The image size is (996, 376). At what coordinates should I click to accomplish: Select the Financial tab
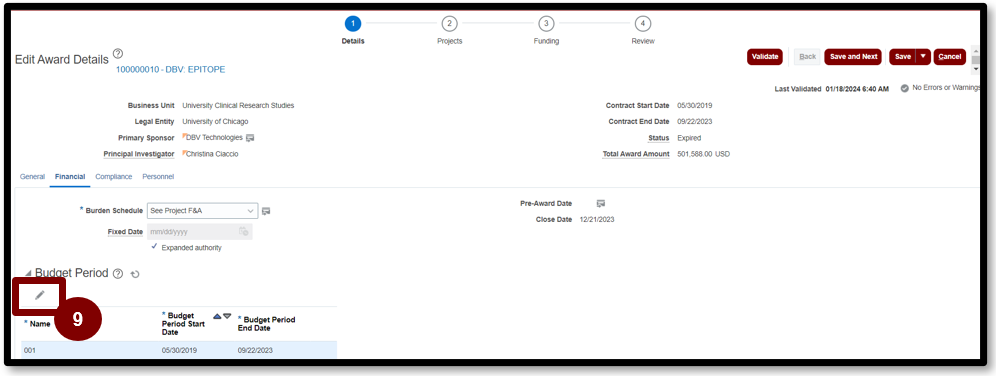[70, 177]
